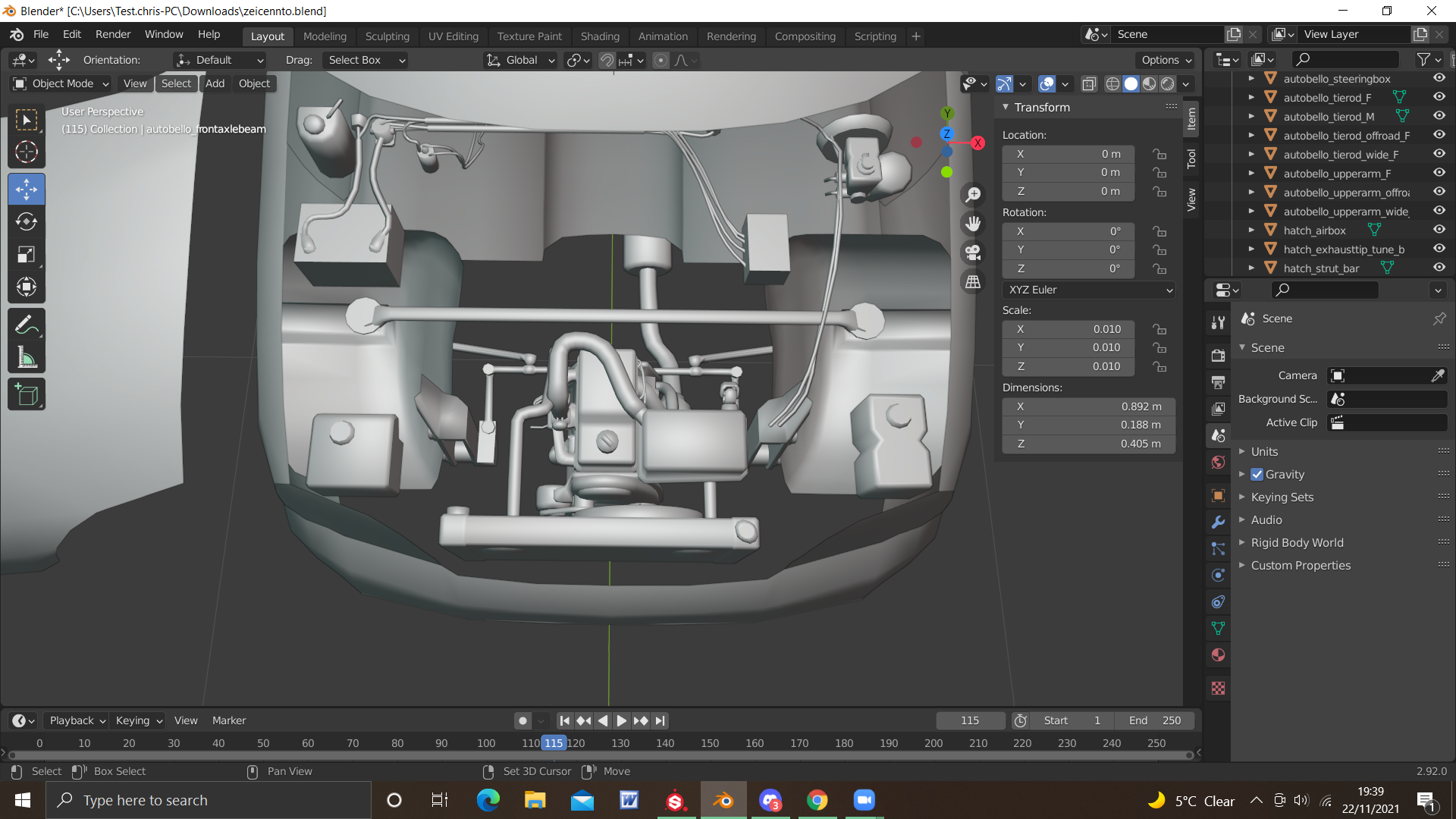Expand the Units panel
The image size is (1456, 819).
pyautogui.click(x=1264, y=451)
